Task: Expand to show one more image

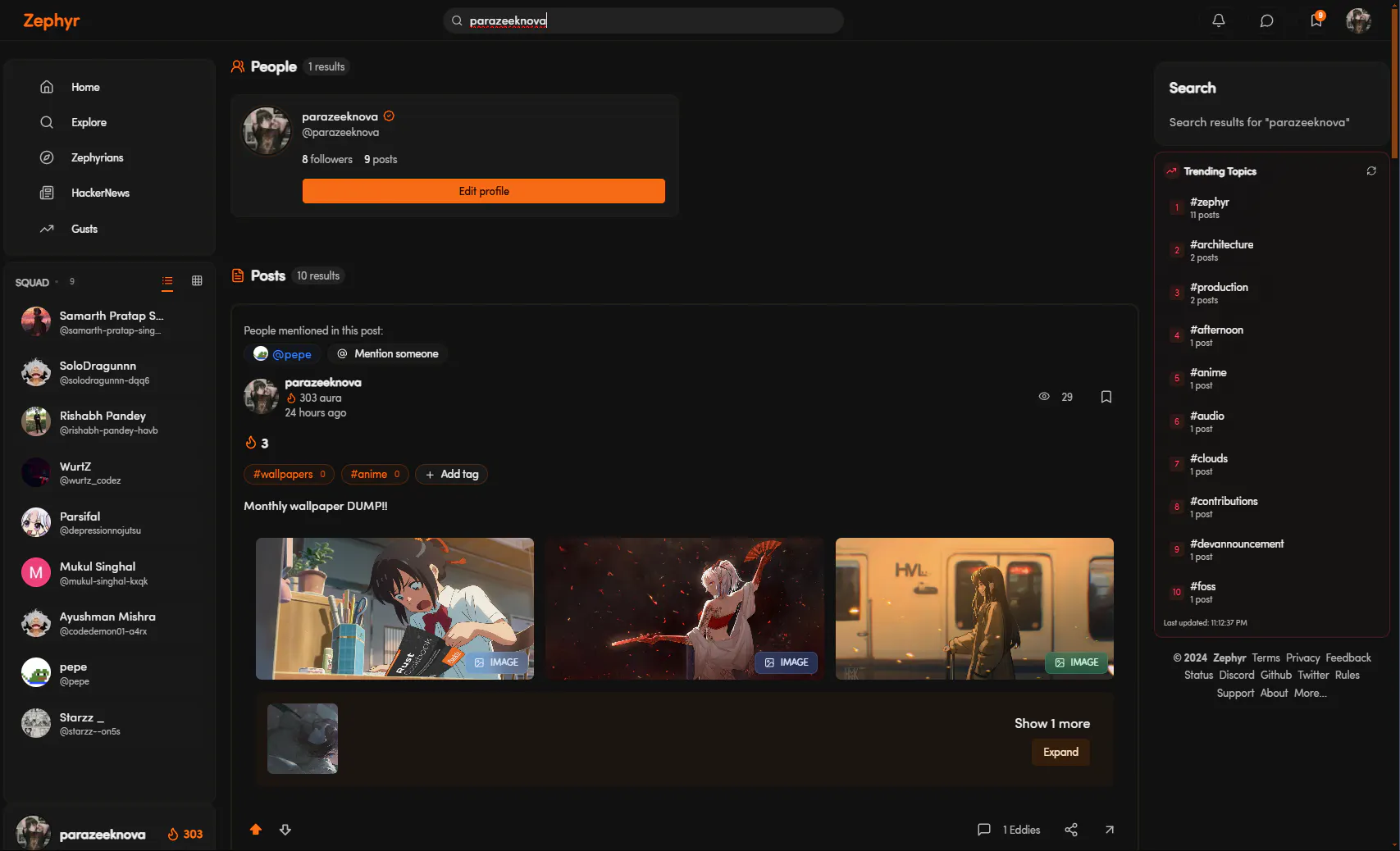Action: pos(1060,753)
